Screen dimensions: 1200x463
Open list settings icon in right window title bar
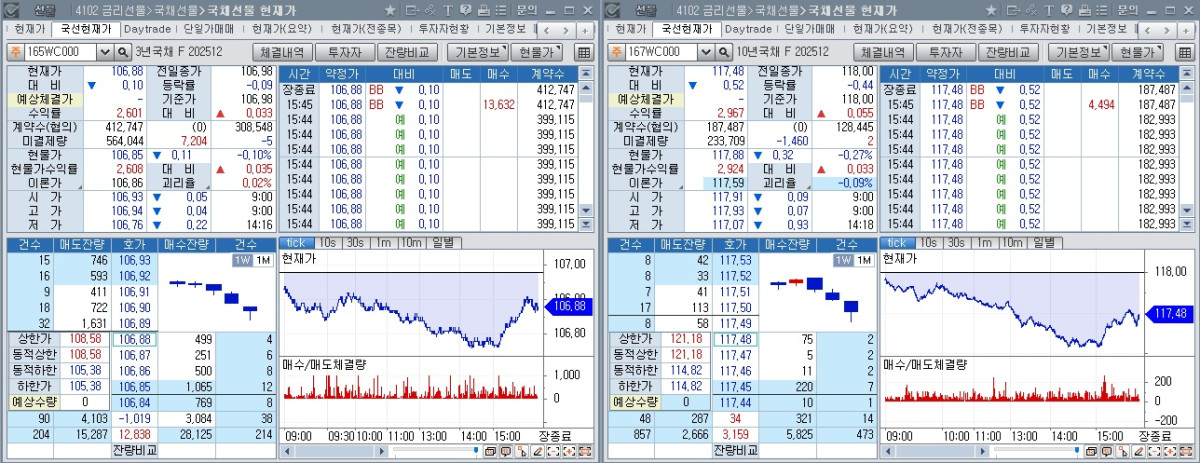pos(1101,10)
